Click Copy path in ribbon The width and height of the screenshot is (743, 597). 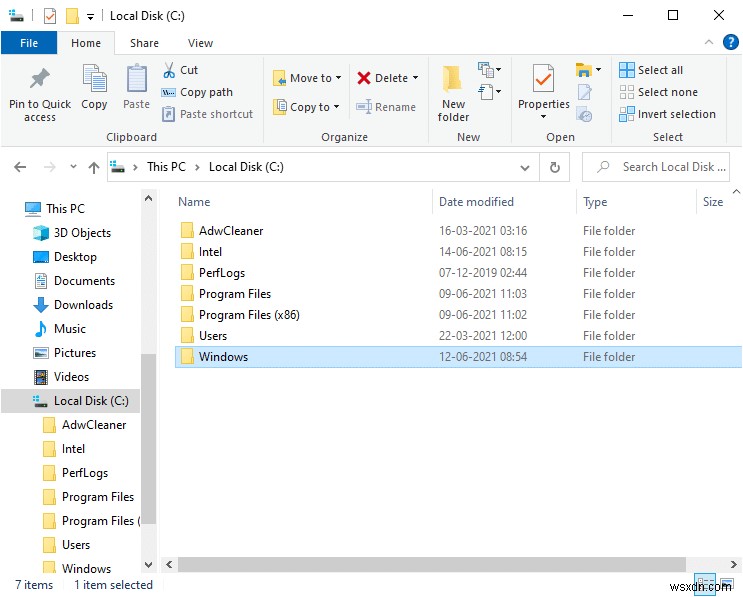[197, 92]
